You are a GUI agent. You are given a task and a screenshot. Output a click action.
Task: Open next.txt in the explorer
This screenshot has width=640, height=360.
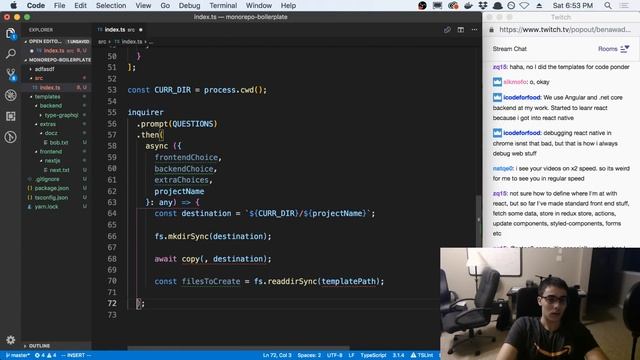coord(59,170)
